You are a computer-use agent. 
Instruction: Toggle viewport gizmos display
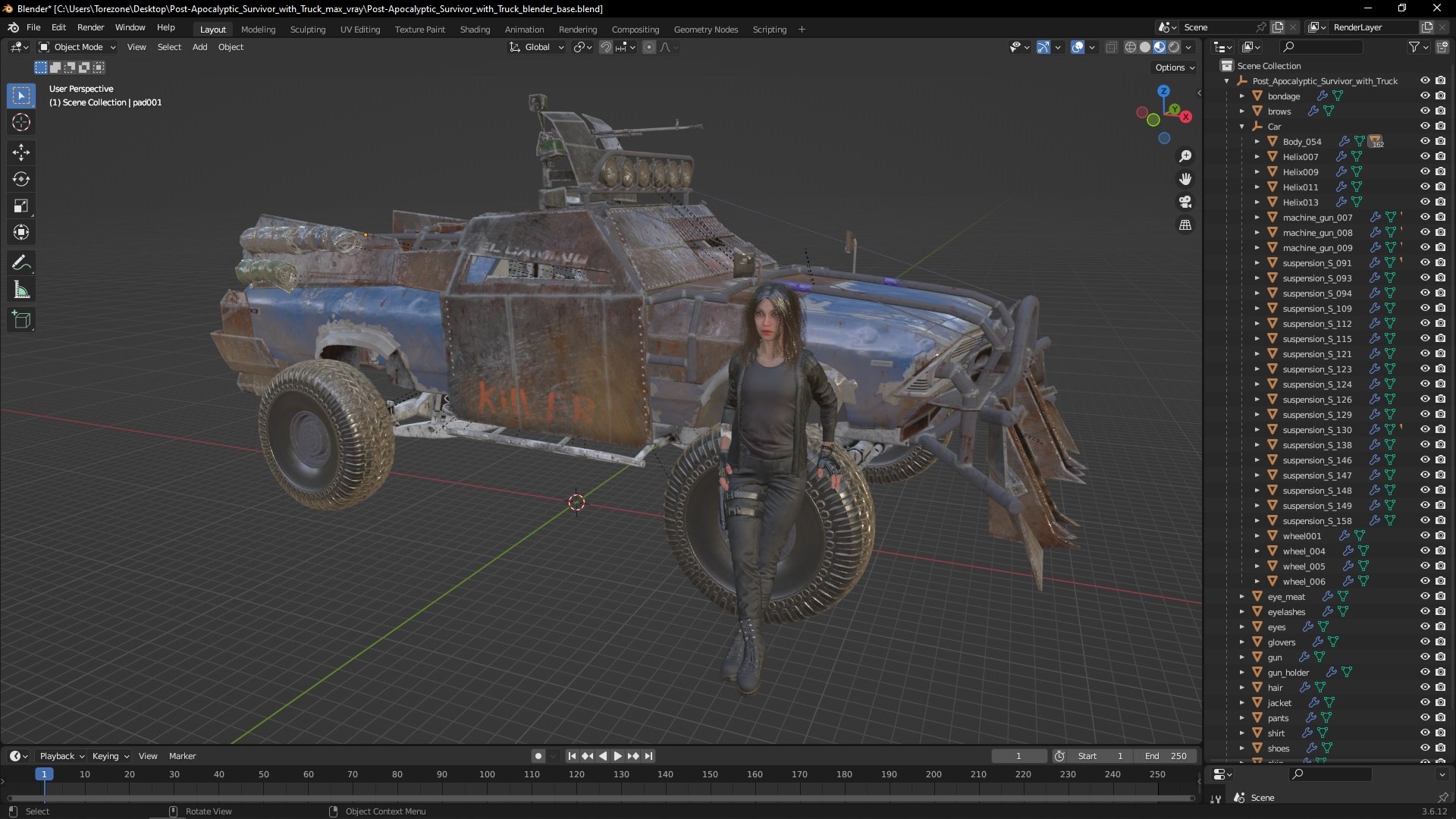pos(1043,47)
